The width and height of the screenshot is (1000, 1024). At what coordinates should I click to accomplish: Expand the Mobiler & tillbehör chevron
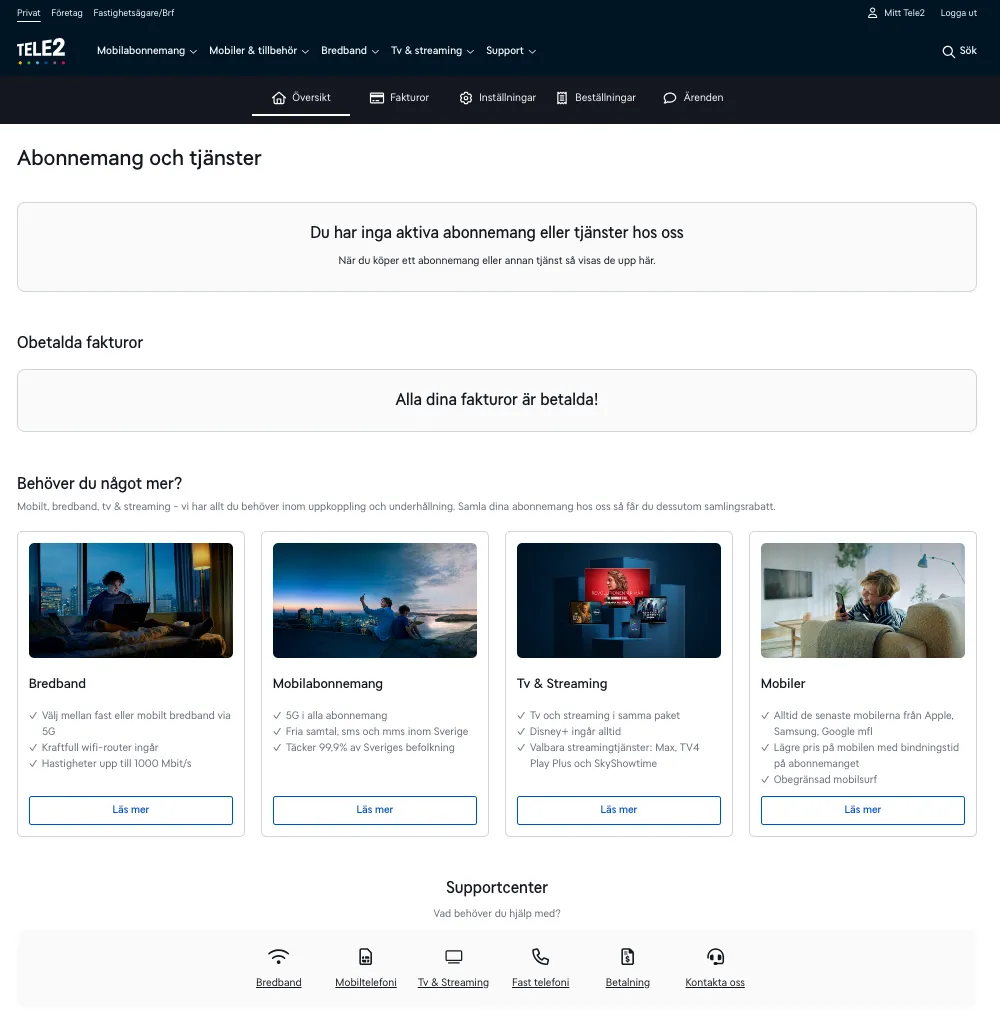point(305,52)
